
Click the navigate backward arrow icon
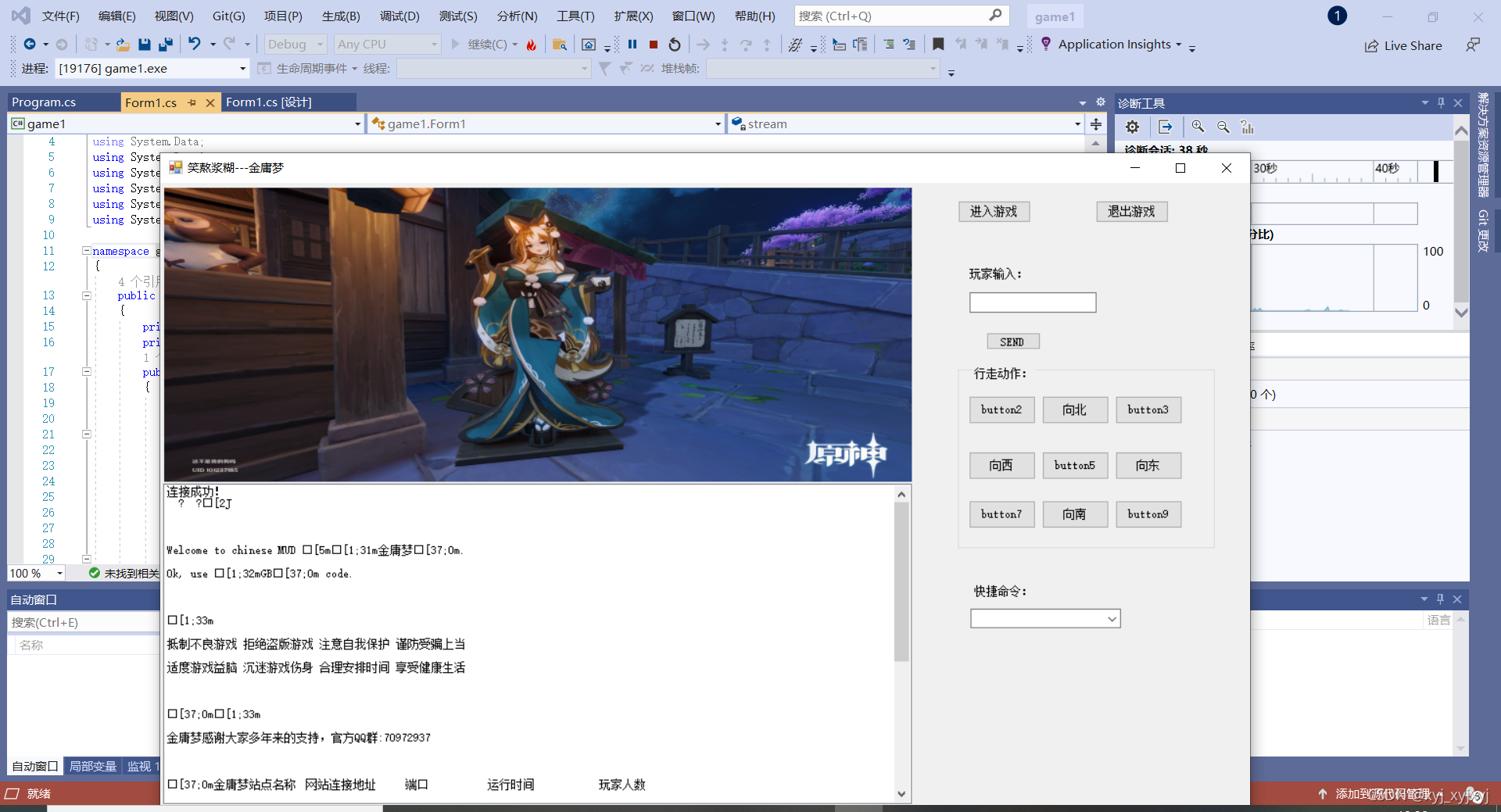(x=30, y=45)
